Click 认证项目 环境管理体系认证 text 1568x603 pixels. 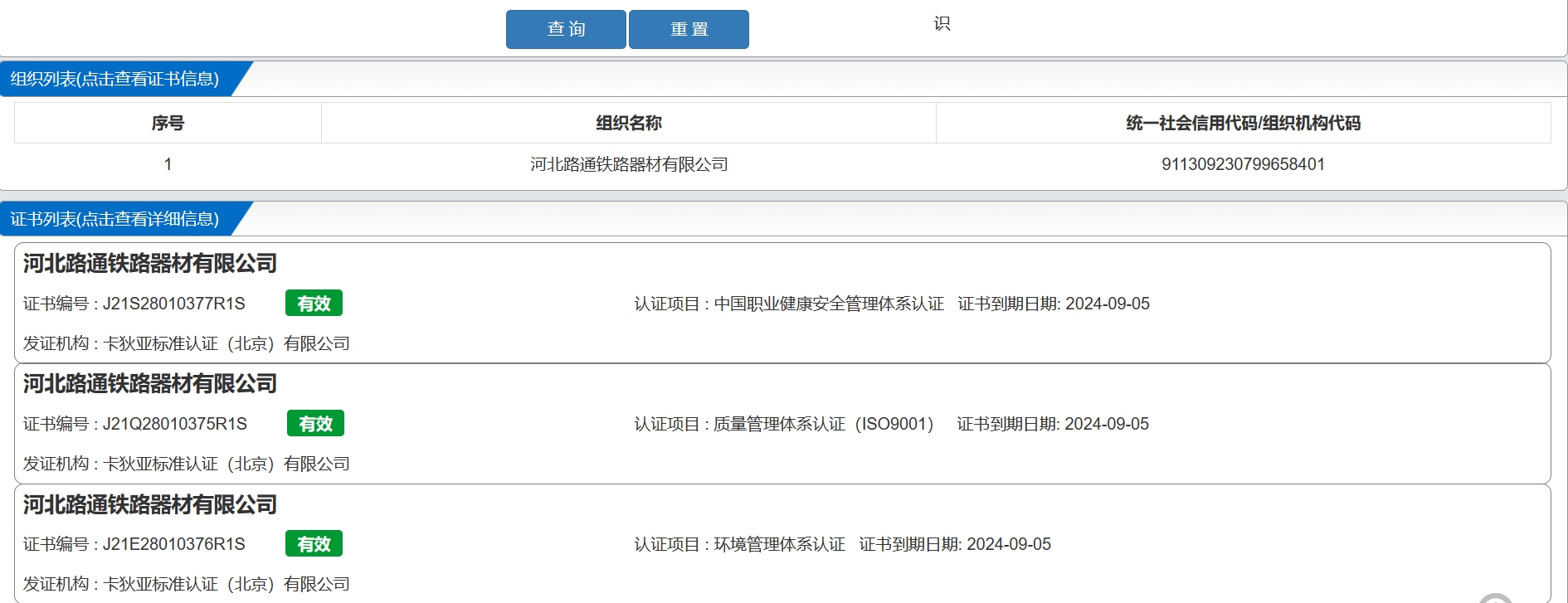coord(739,544)
